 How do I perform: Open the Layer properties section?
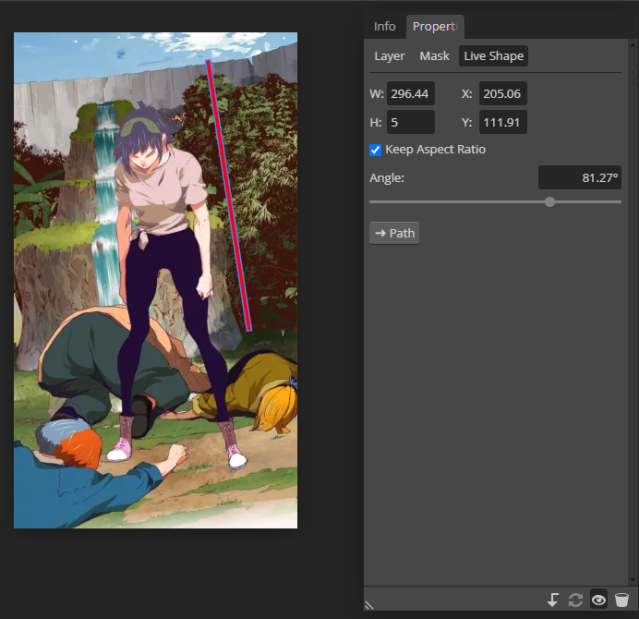tap(390, 56)
